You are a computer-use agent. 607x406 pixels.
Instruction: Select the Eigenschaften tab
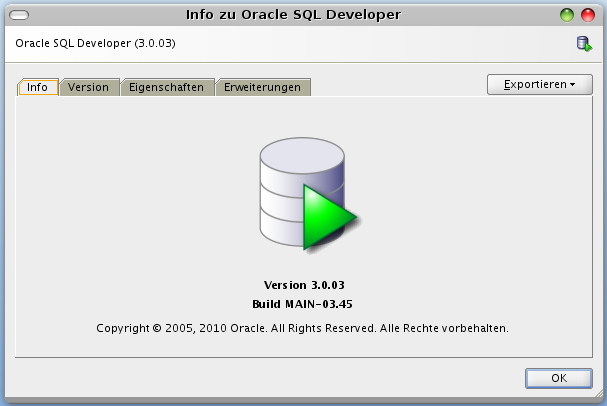click(166, 87)
